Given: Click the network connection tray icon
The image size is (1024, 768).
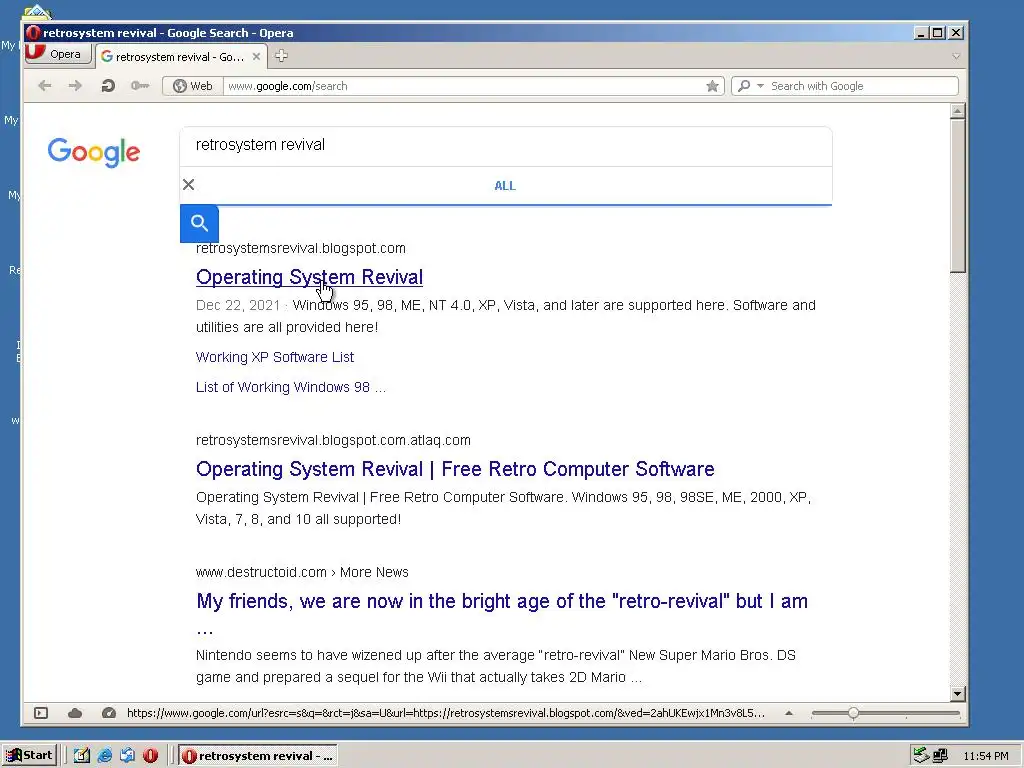Looking at the screenshot, I should pos(940,756).
